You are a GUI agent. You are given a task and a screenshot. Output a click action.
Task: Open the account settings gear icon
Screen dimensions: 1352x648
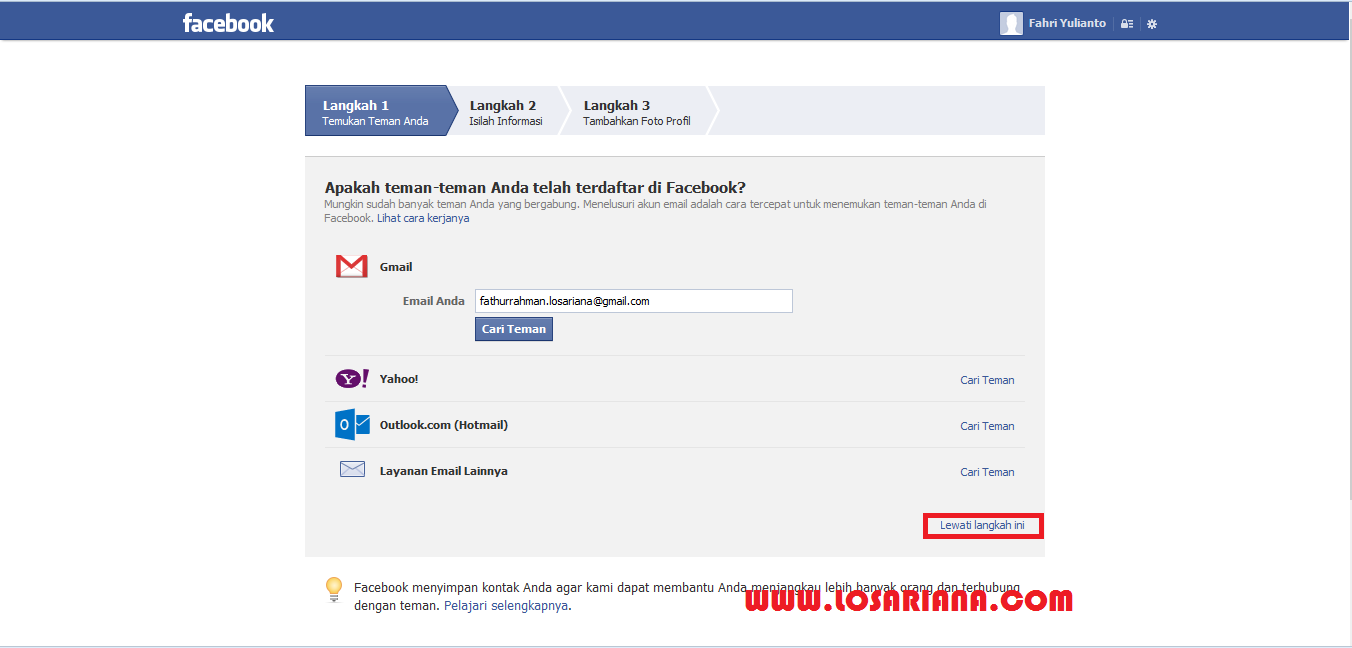(1152, 23)
